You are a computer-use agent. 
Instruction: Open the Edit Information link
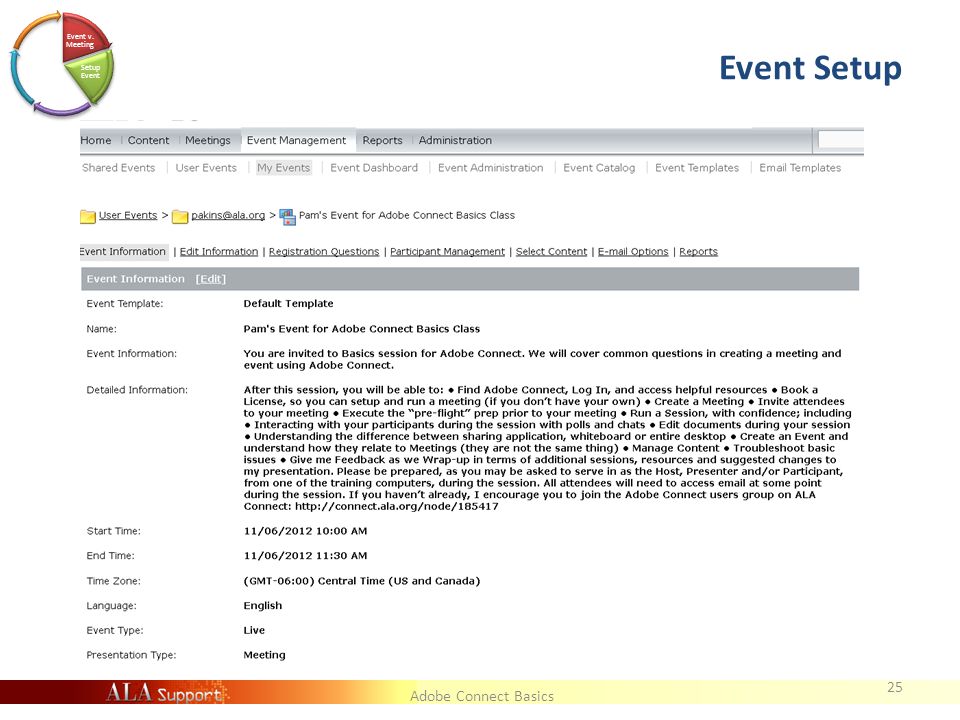coord(219,252)
